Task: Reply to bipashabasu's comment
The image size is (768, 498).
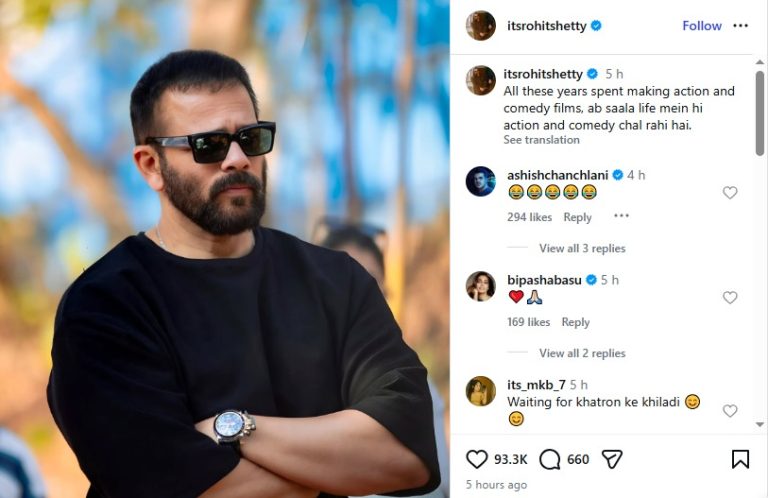Action: pyautogui.click(x=575, y=322)
